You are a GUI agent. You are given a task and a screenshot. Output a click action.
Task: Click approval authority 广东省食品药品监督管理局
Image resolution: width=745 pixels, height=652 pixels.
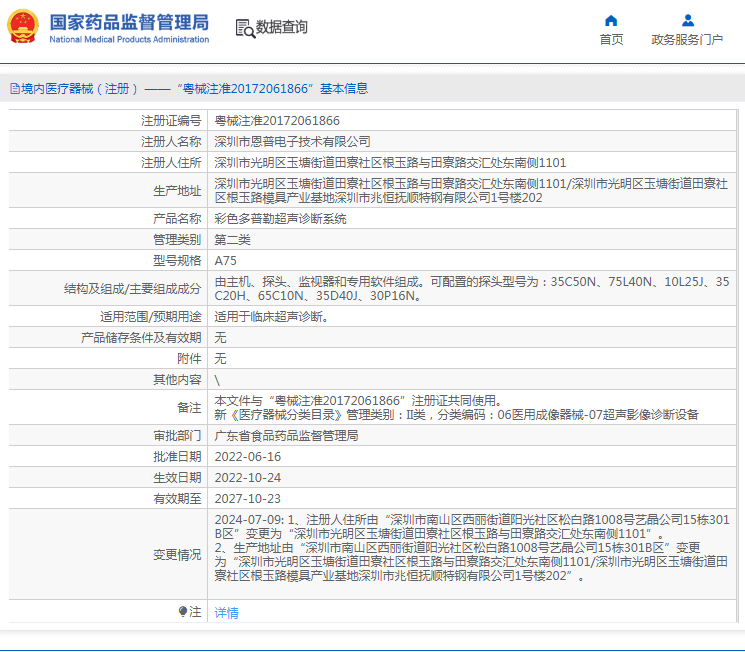click(286, 436)
